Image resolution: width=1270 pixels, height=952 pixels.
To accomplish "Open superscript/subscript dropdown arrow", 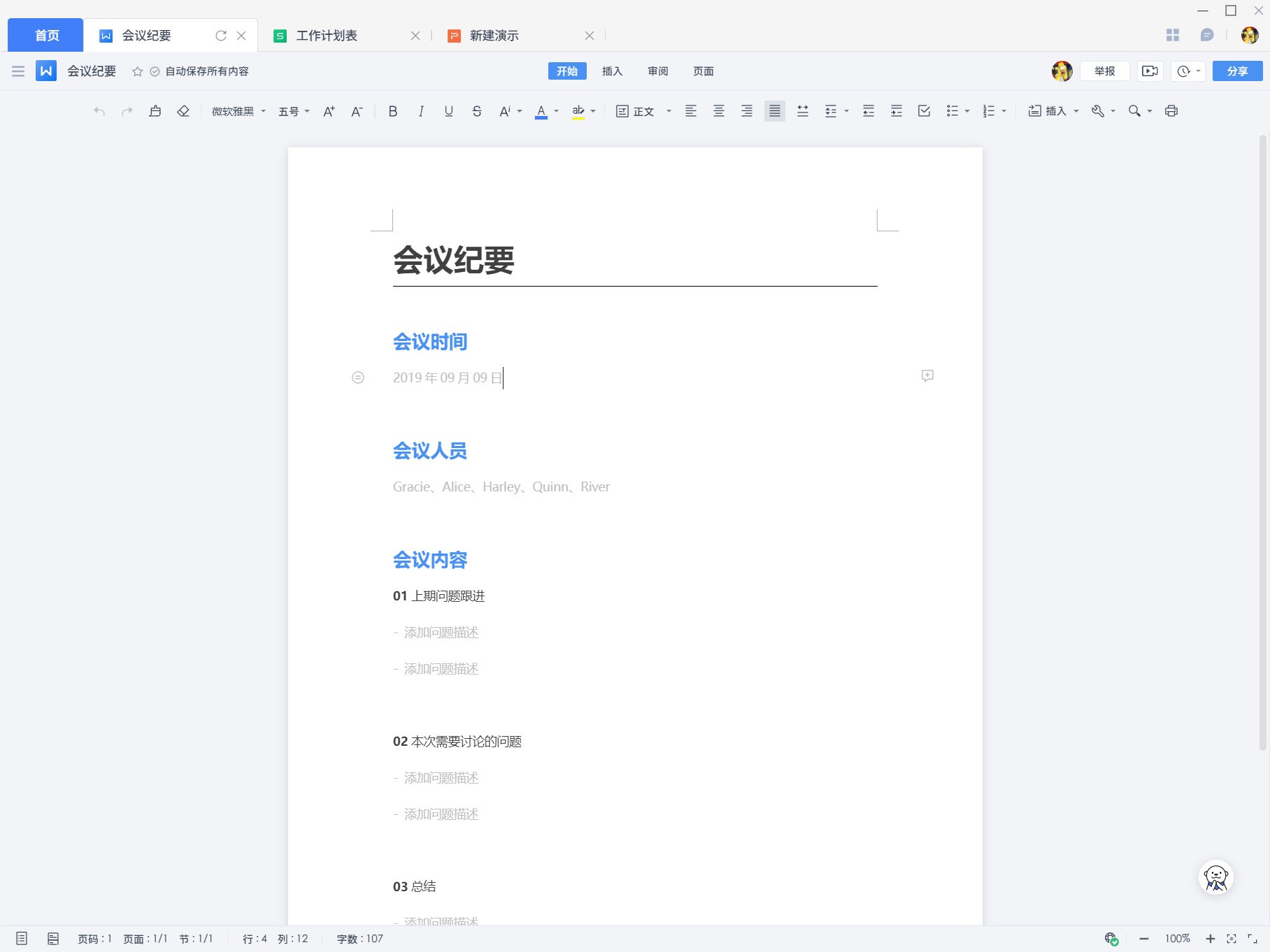I will point(520,111).
